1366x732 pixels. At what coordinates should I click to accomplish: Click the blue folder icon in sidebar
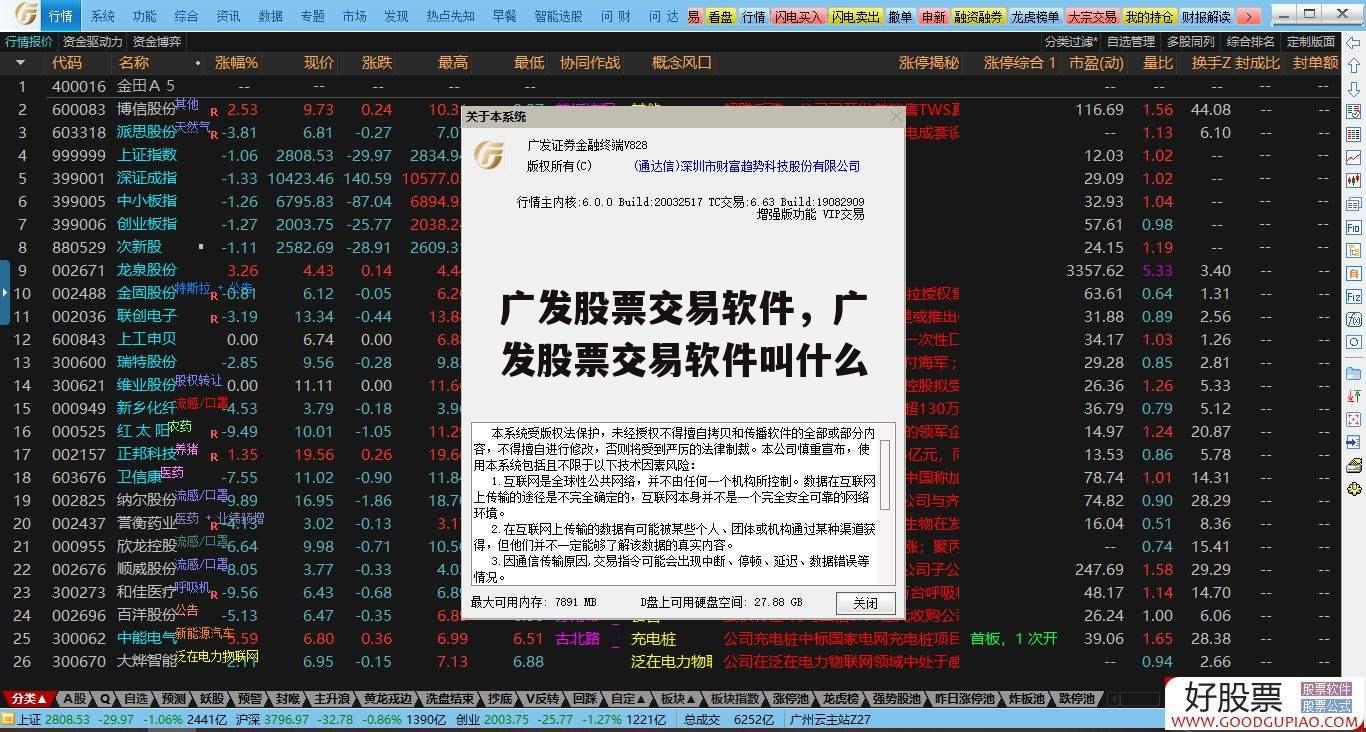[1354, 373]
